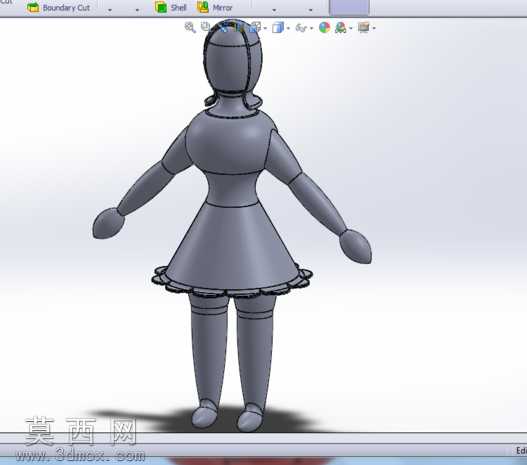Open the dropdown arrow just left of Shell
Viewport: 527px width, 465px height.
click(x=137, y=10)
